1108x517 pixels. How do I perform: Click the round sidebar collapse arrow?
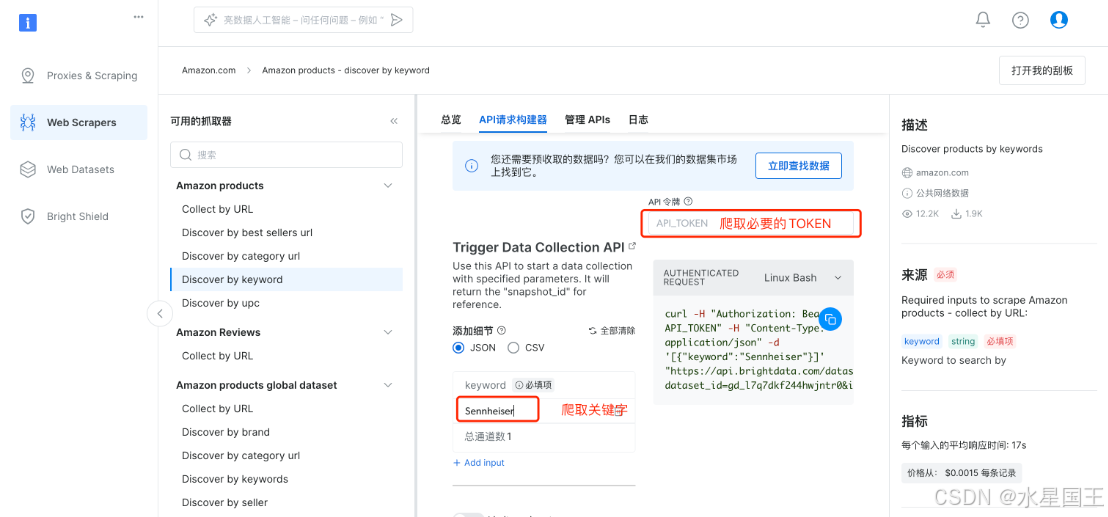(x=160, y=313)
